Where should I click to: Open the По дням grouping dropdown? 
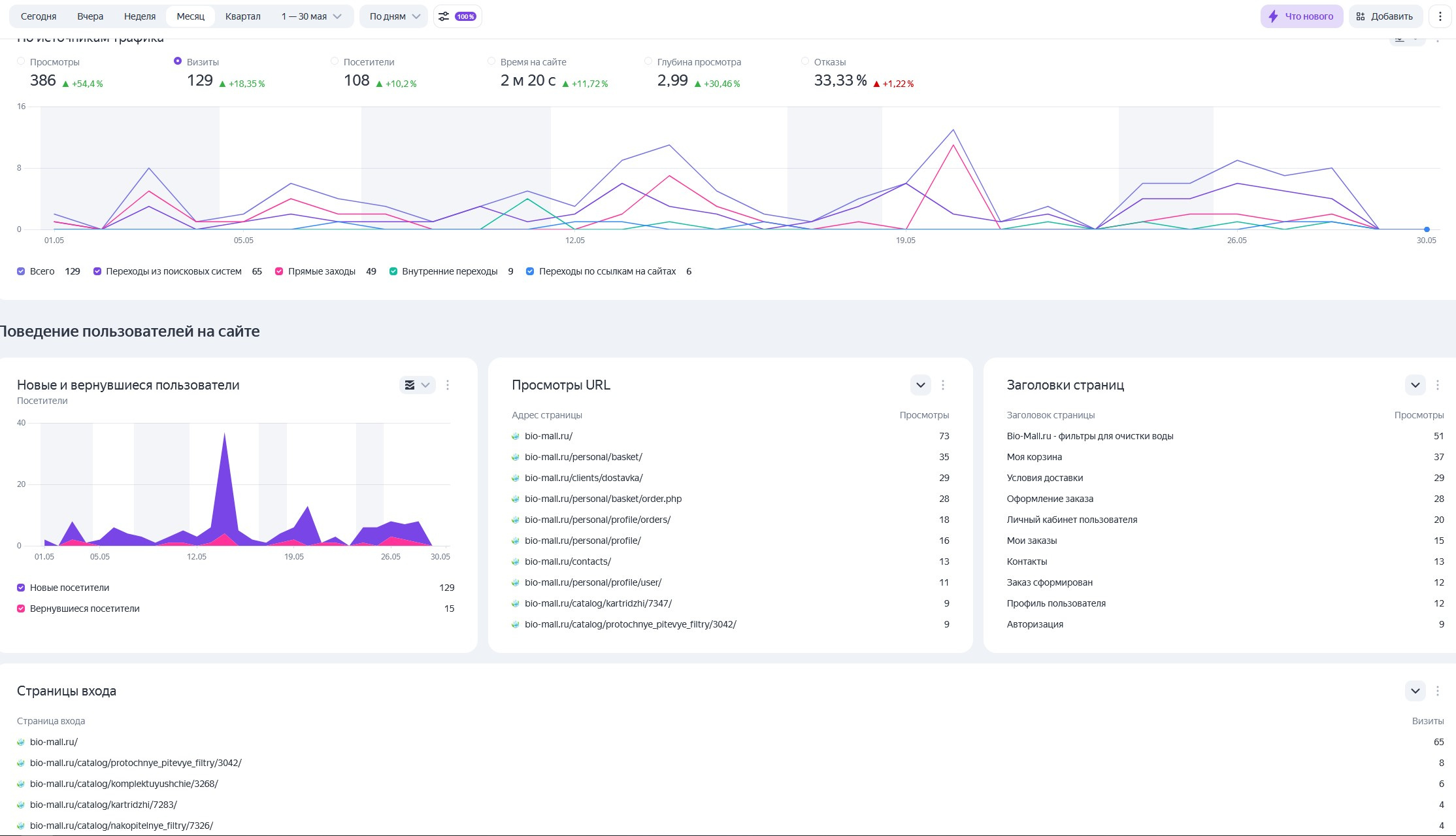tap(394, 16)
